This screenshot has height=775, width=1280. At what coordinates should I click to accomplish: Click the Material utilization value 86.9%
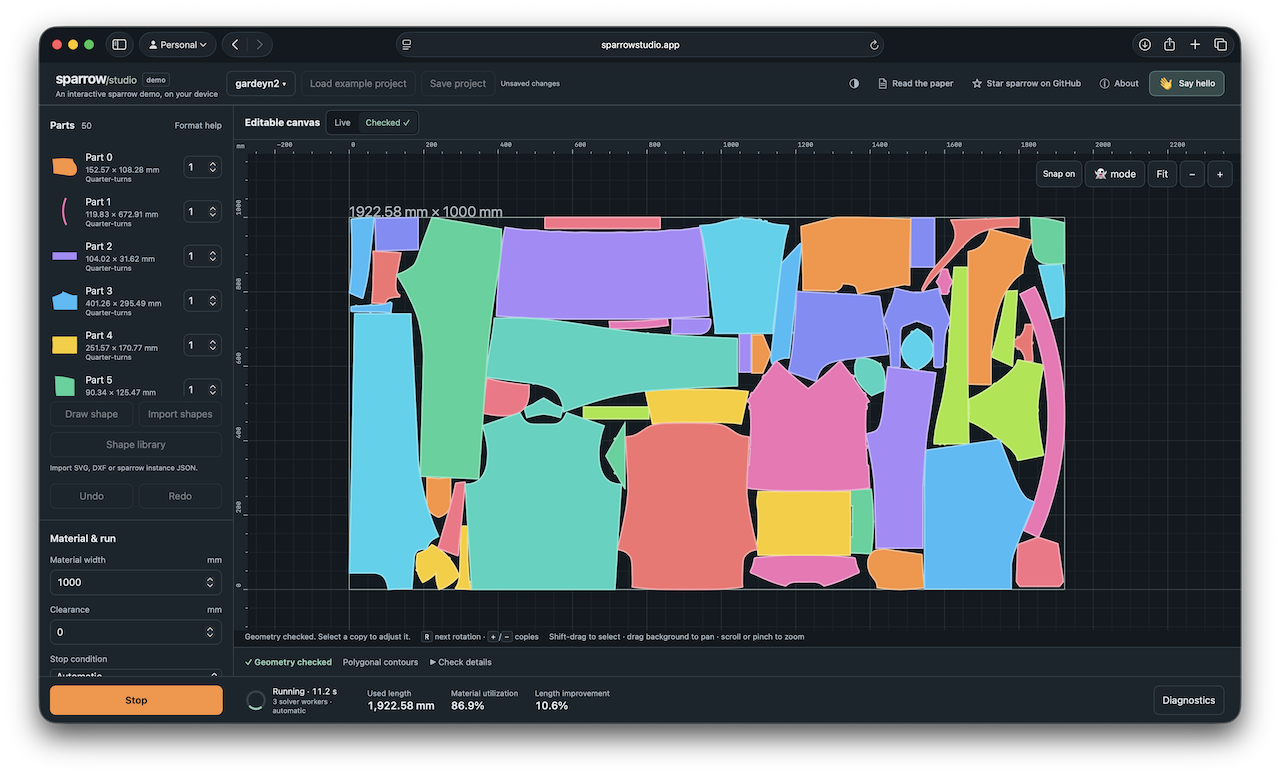click(x=468, y=706)
